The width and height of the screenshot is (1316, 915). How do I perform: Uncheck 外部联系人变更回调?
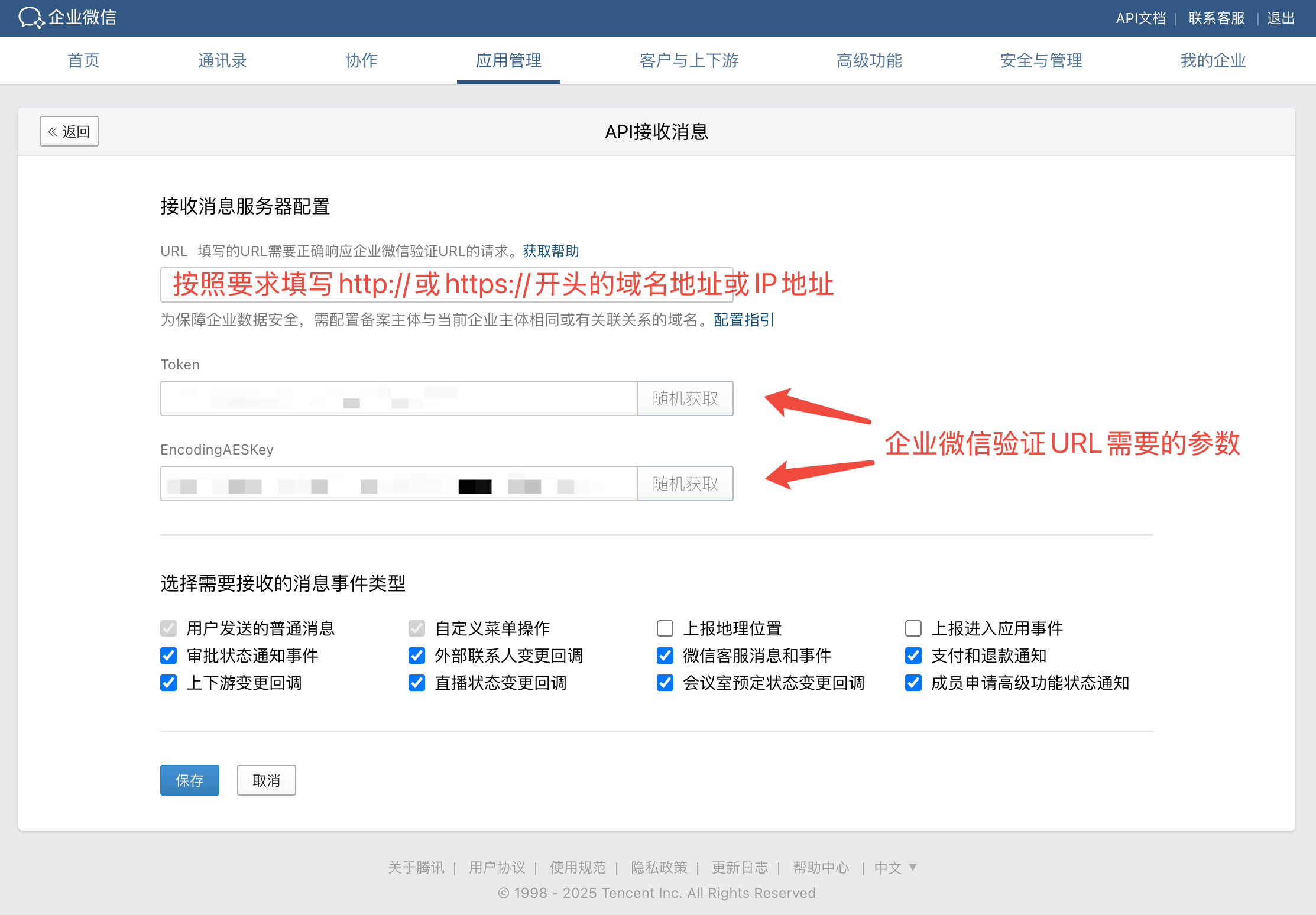(417, 656)
